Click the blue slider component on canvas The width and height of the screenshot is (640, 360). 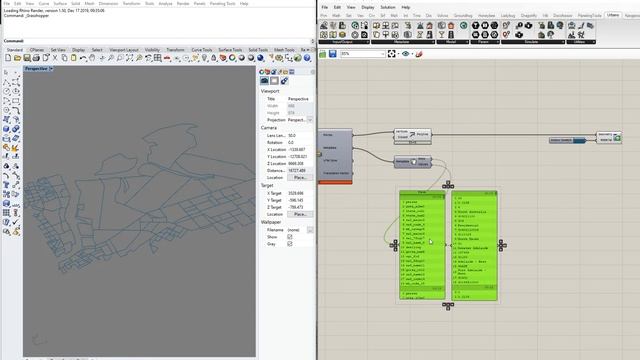567,140
